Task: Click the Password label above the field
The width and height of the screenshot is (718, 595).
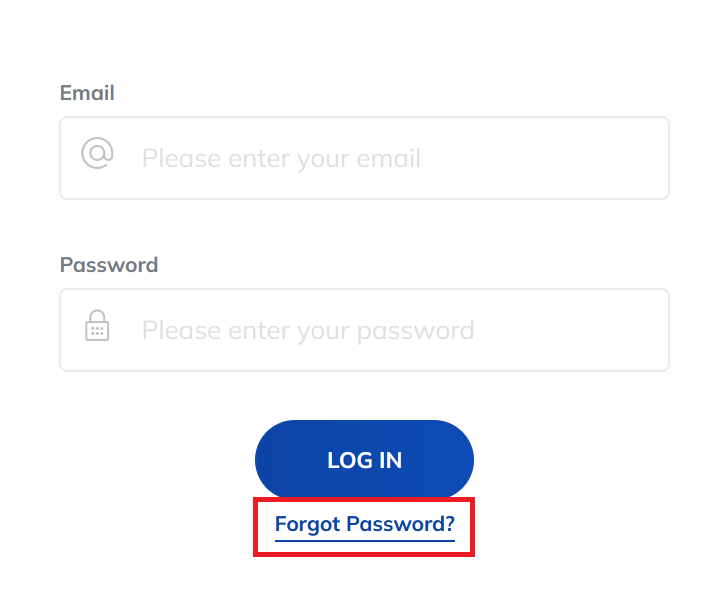Action: [109, 265]
